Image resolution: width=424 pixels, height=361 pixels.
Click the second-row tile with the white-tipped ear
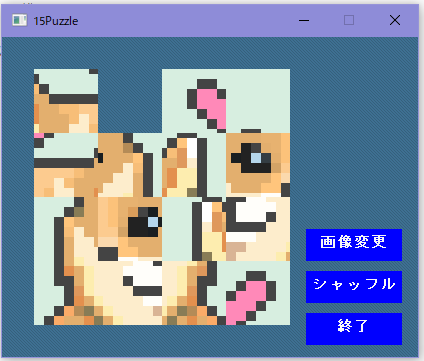[194, 165]
